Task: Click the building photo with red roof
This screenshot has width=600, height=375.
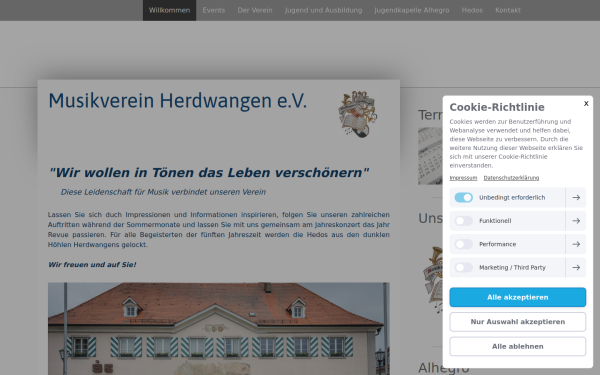Action: [x=218, y=329]
